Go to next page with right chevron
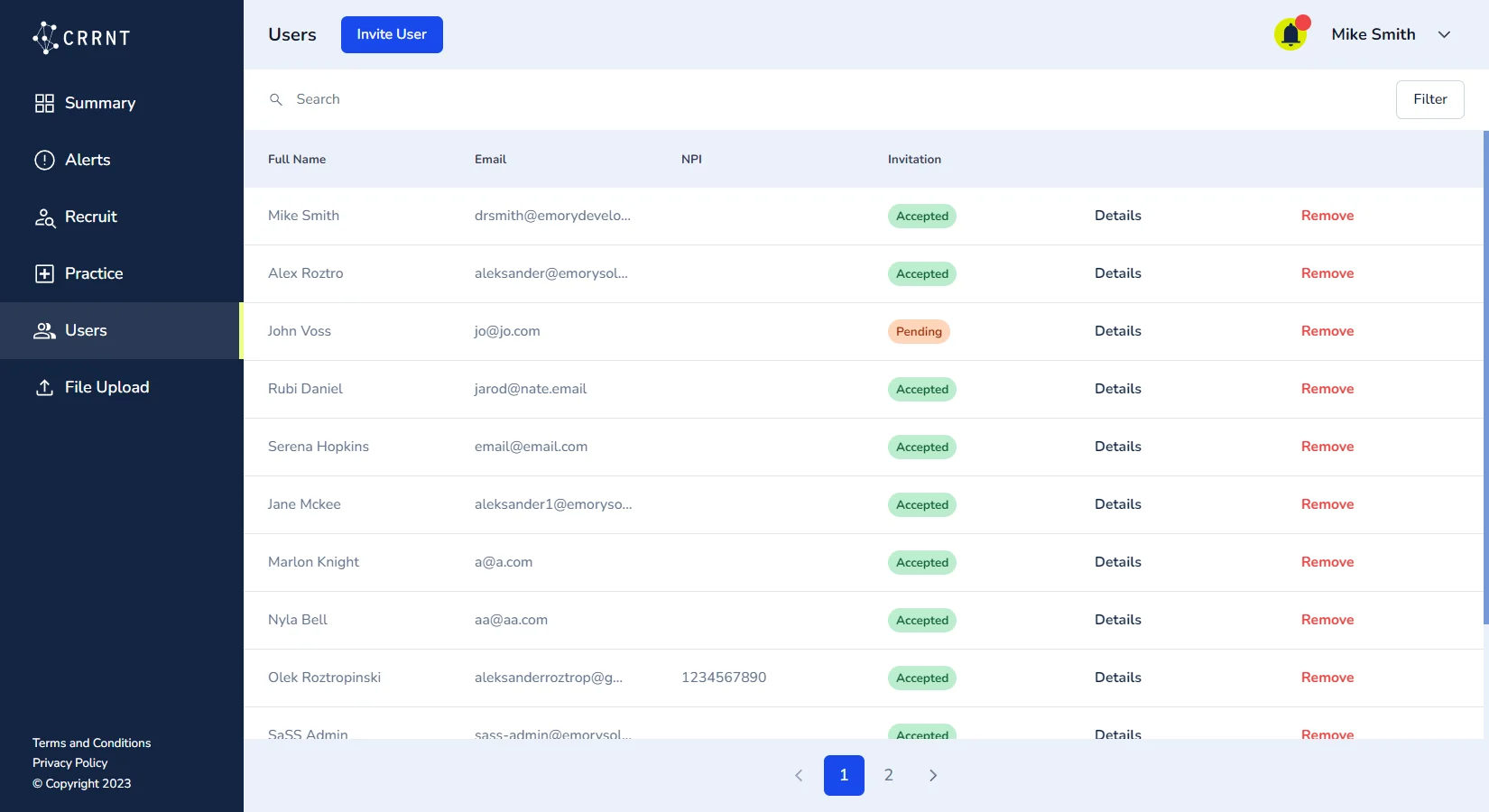Image resolution: width=1489 pixels, height=812 pixels. (x=933, y=776)
